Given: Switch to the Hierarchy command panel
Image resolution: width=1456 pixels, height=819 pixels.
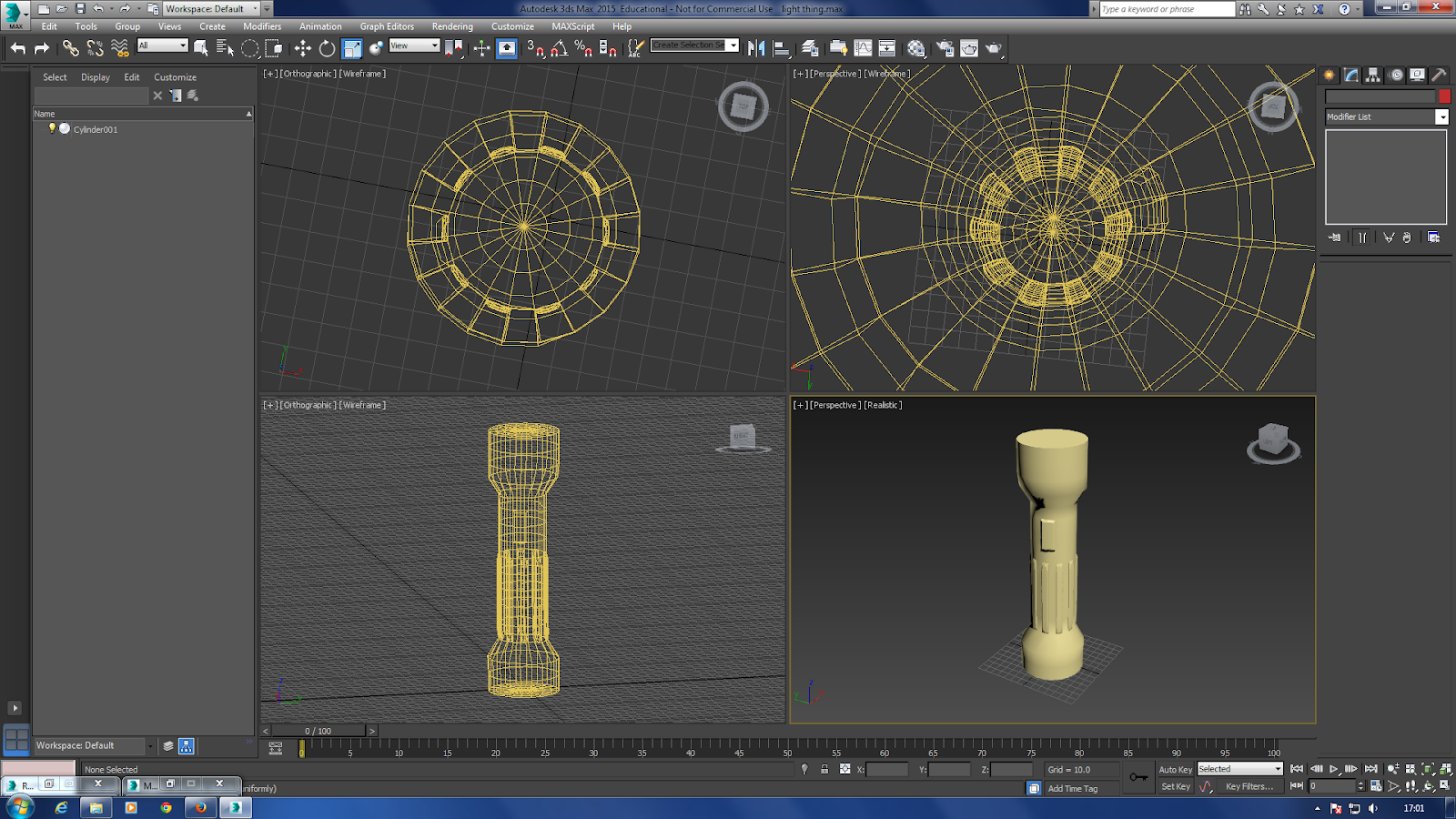Looking at the screenshot, I should [x=1373, y=76].
